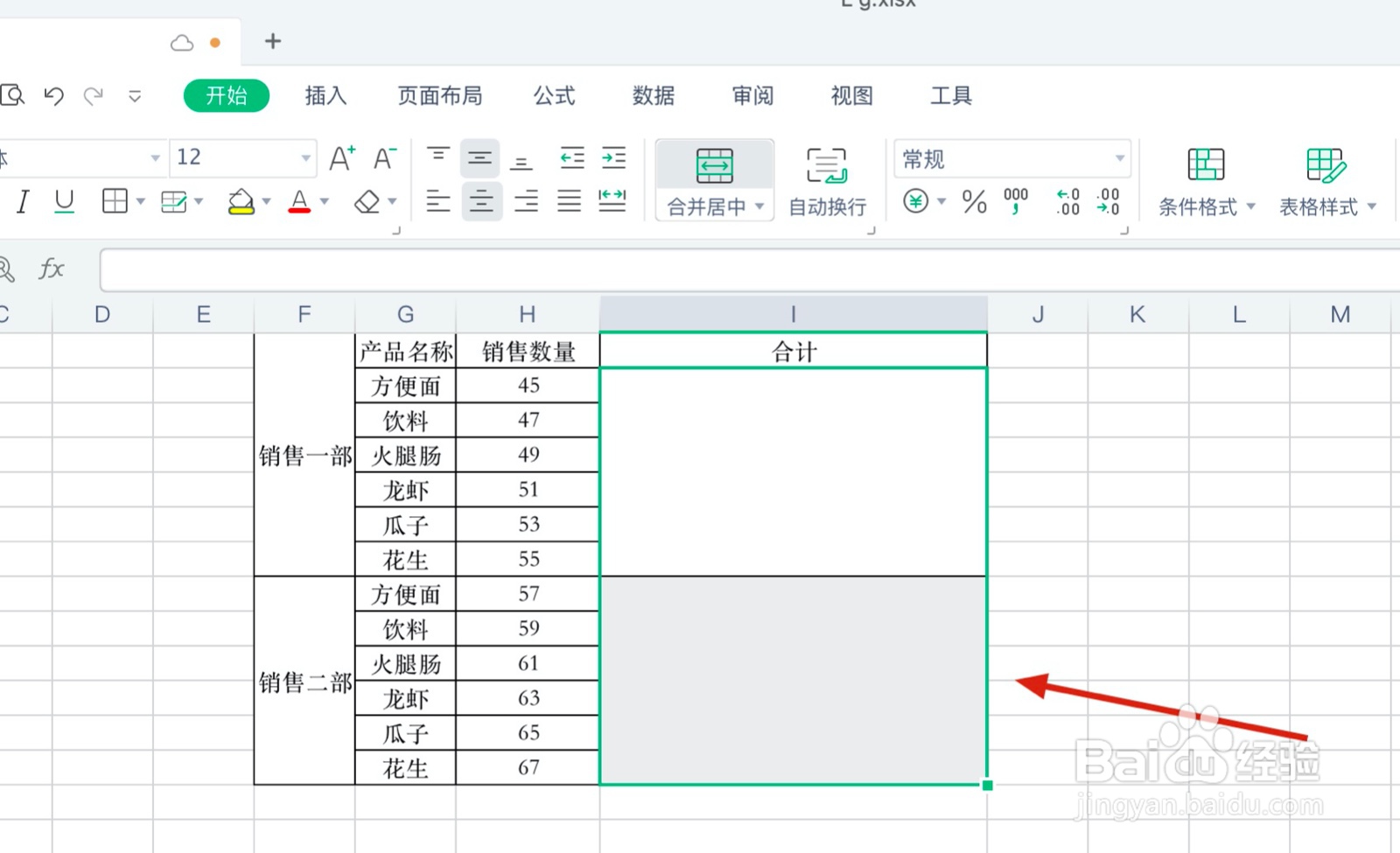Image resolution: width=1400 pixels, height=853 pixels.
Task: Apply the yellow fill color
Action: (x=241, y=202)
